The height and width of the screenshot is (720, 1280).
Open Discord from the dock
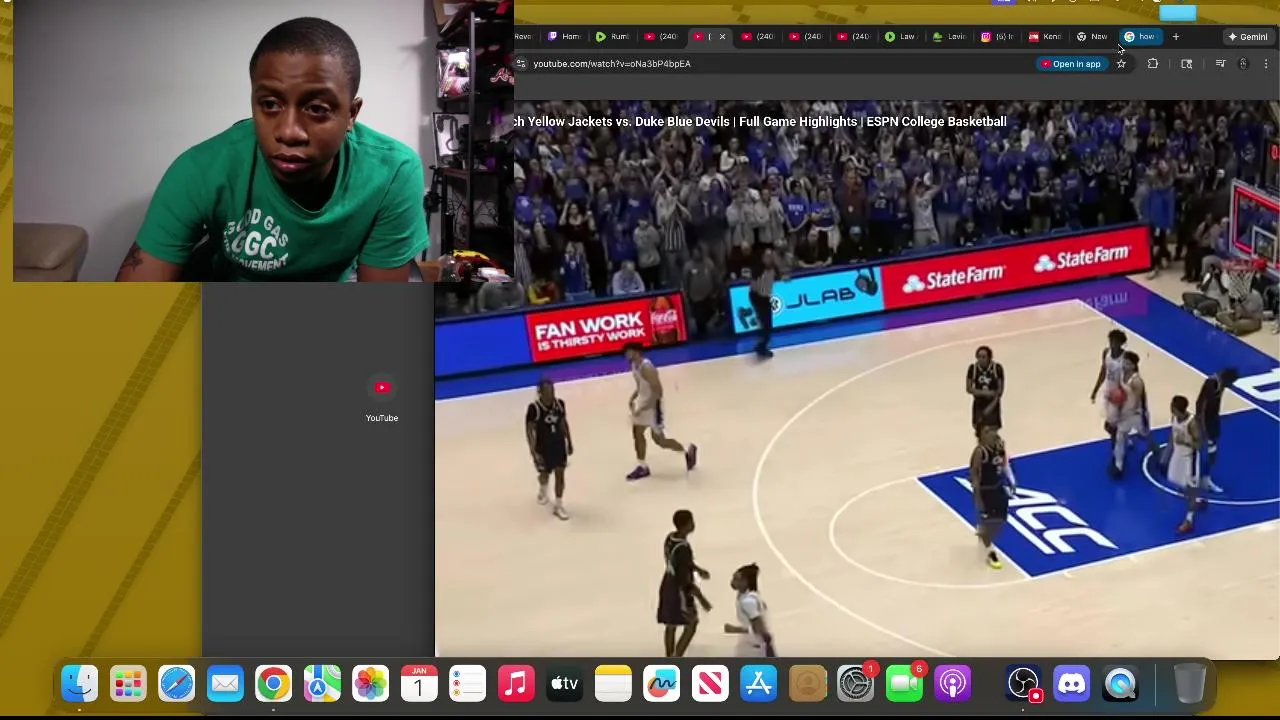click(x=1071, y=684)
